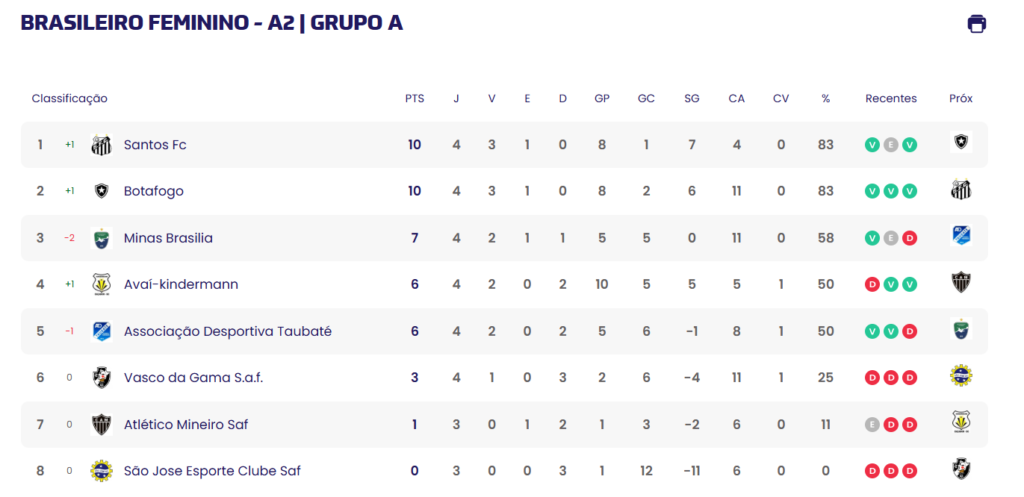The width and height of the screenshot is (1024, 497).
Task: Click next-opponent crest in Atlético Mineiro row
Action: pos(961,421)
